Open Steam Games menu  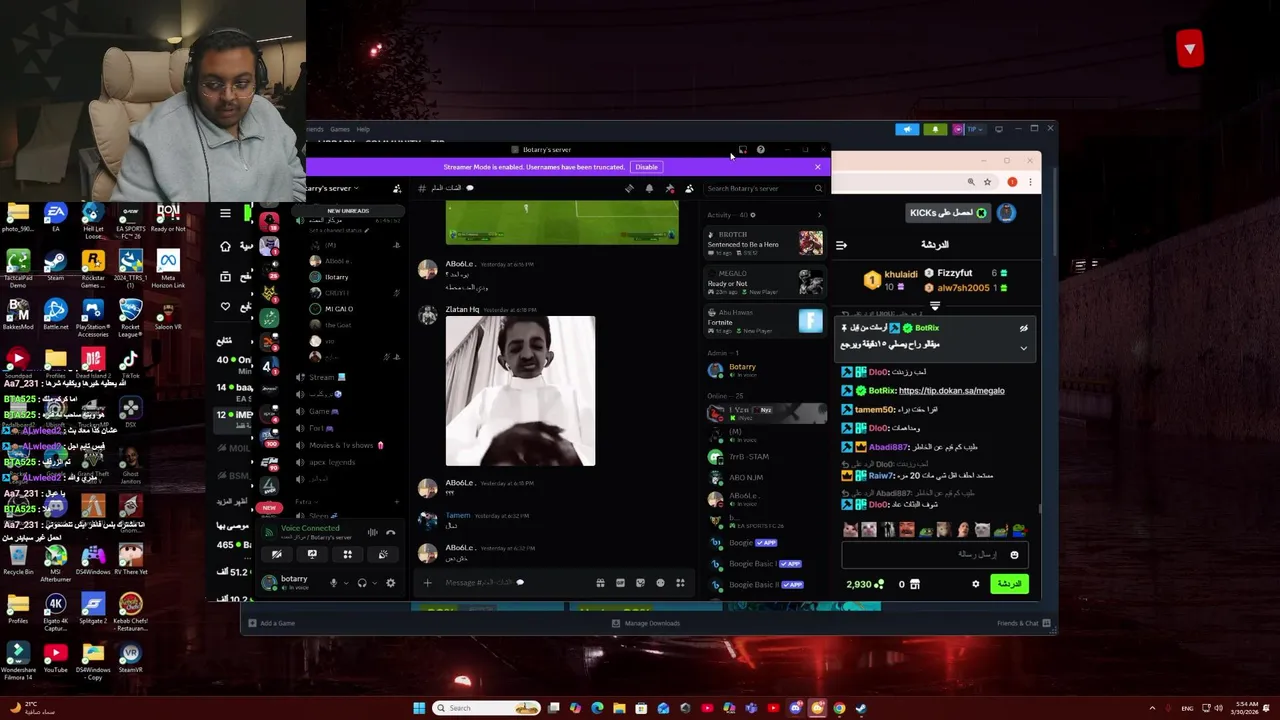pos(339,129)
